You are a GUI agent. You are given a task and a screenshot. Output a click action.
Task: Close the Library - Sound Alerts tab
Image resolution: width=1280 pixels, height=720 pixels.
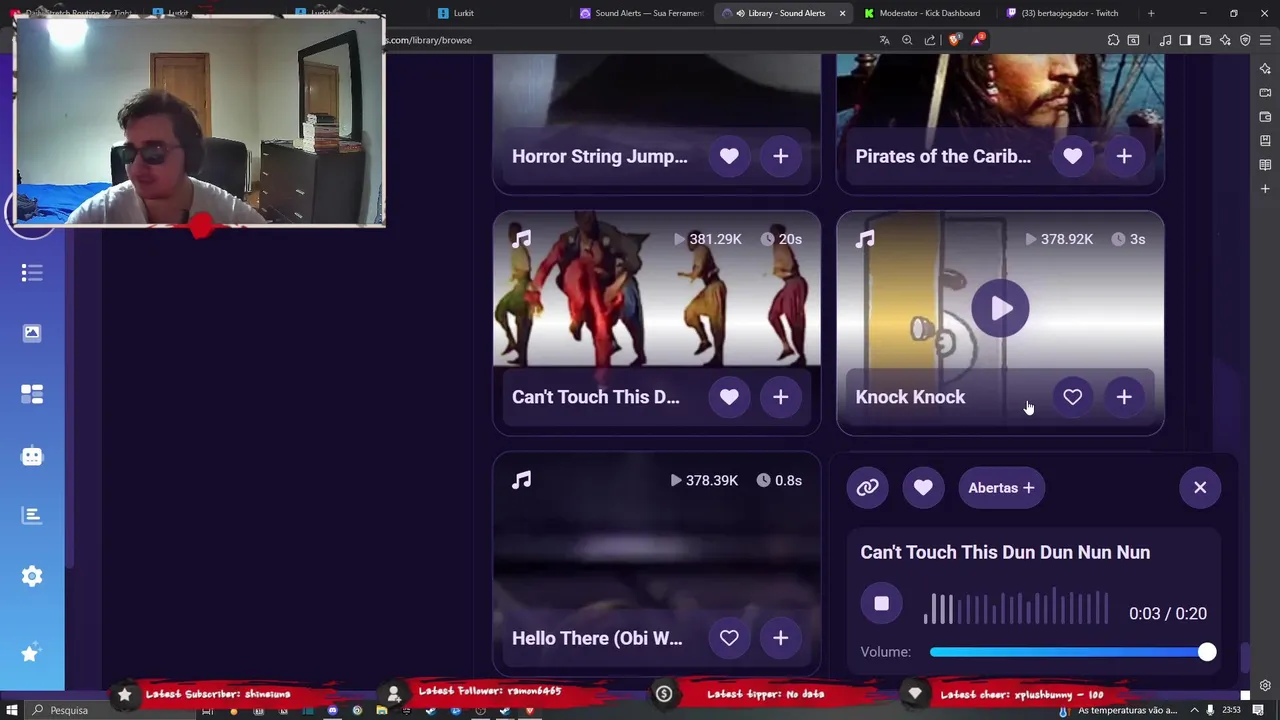click(x=842, y=13)
